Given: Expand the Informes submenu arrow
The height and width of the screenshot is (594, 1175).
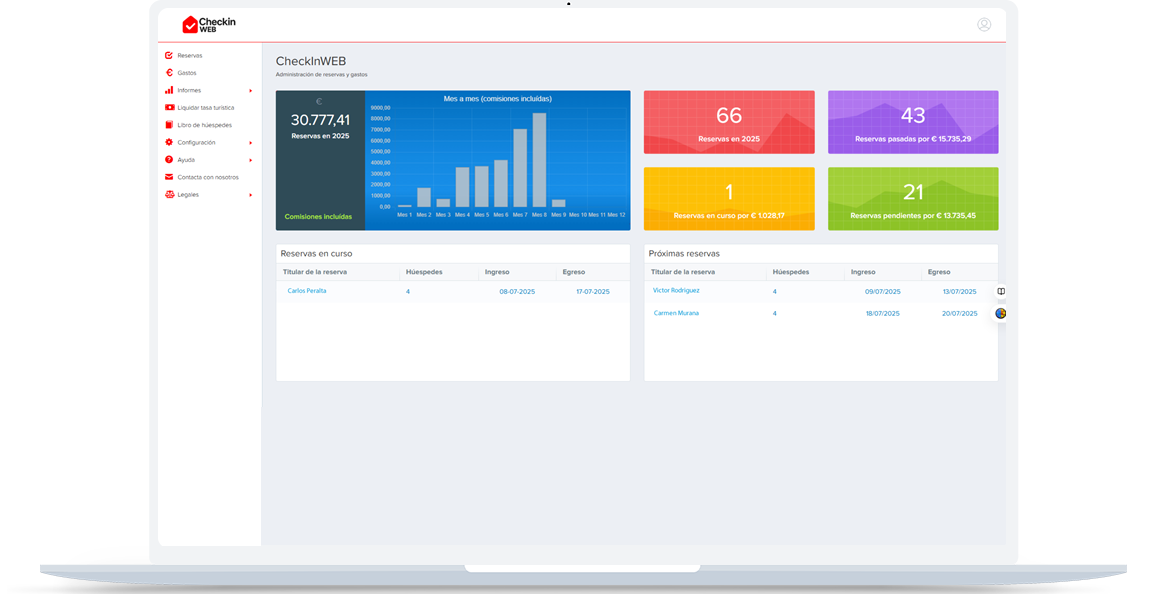Looking at the screenshot, I should (250, 90).
